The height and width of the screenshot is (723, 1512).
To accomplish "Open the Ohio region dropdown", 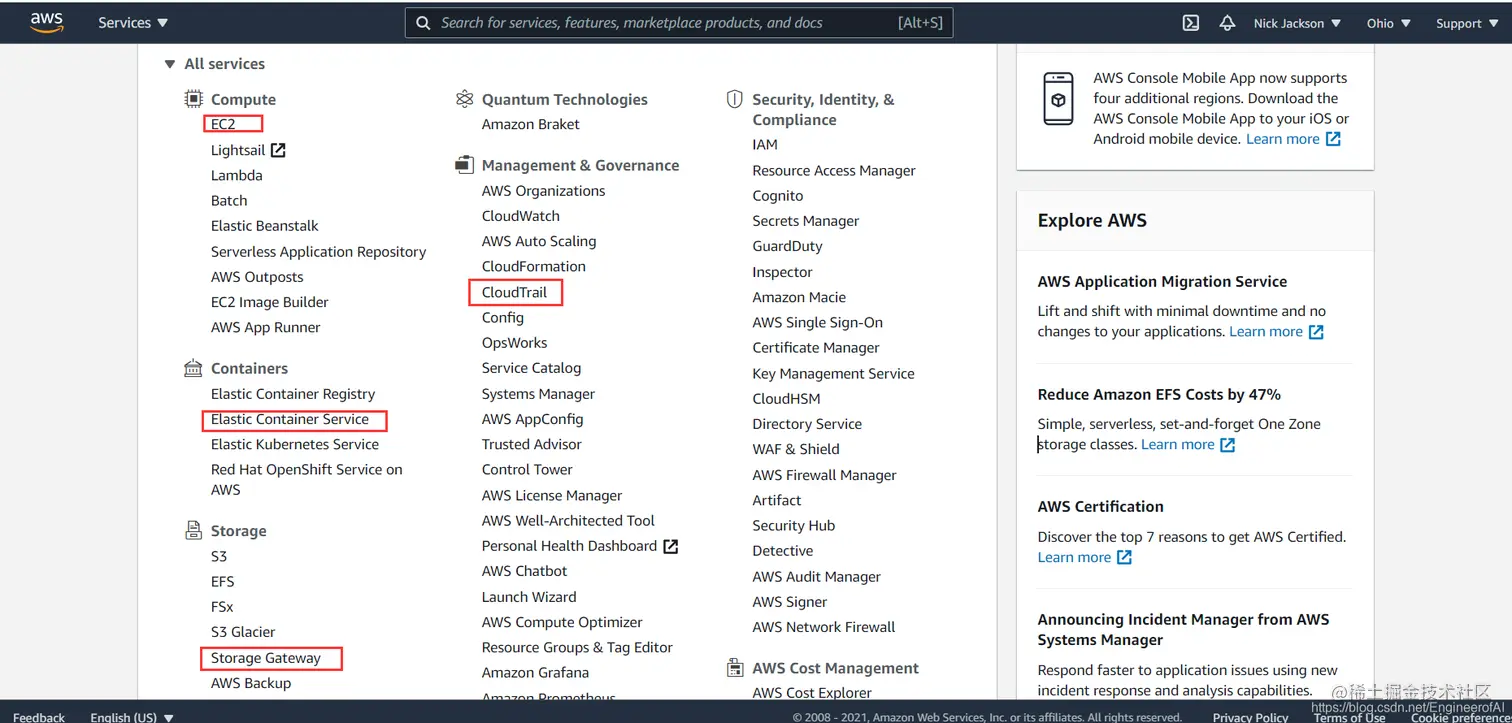I will point(1388,23).
